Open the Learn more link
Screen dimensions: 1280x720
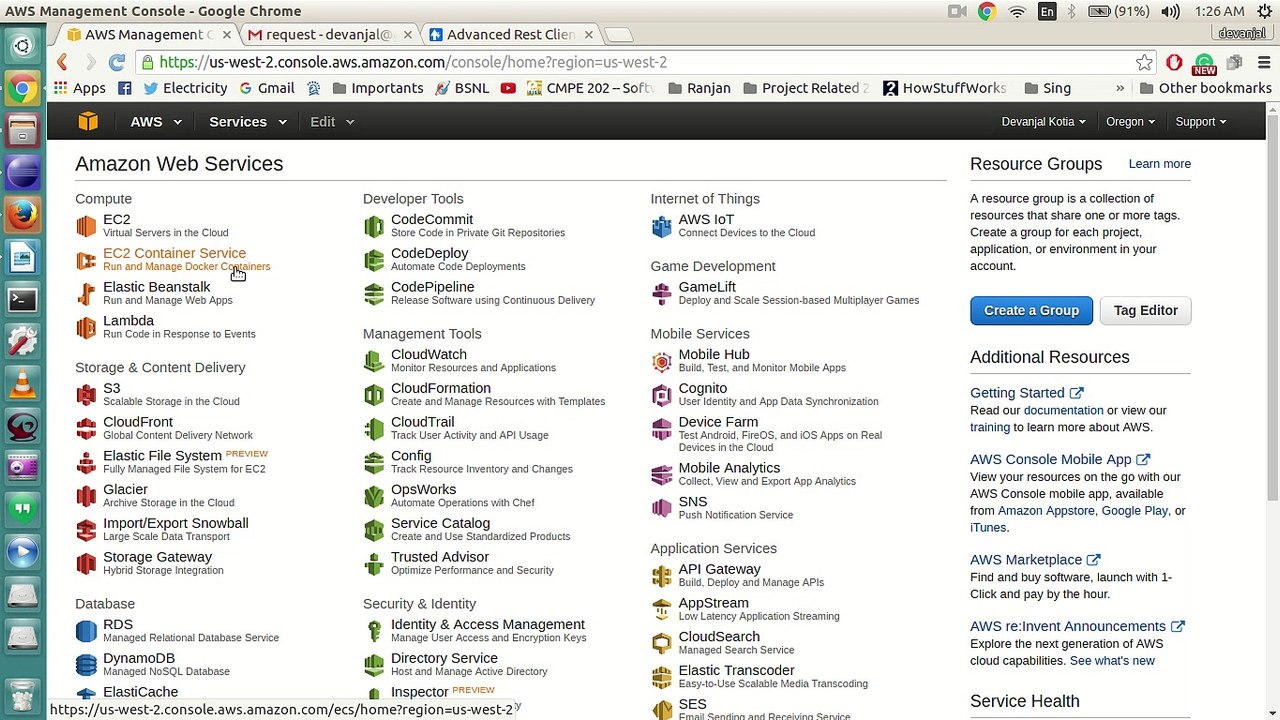[x=1159, y=164]
